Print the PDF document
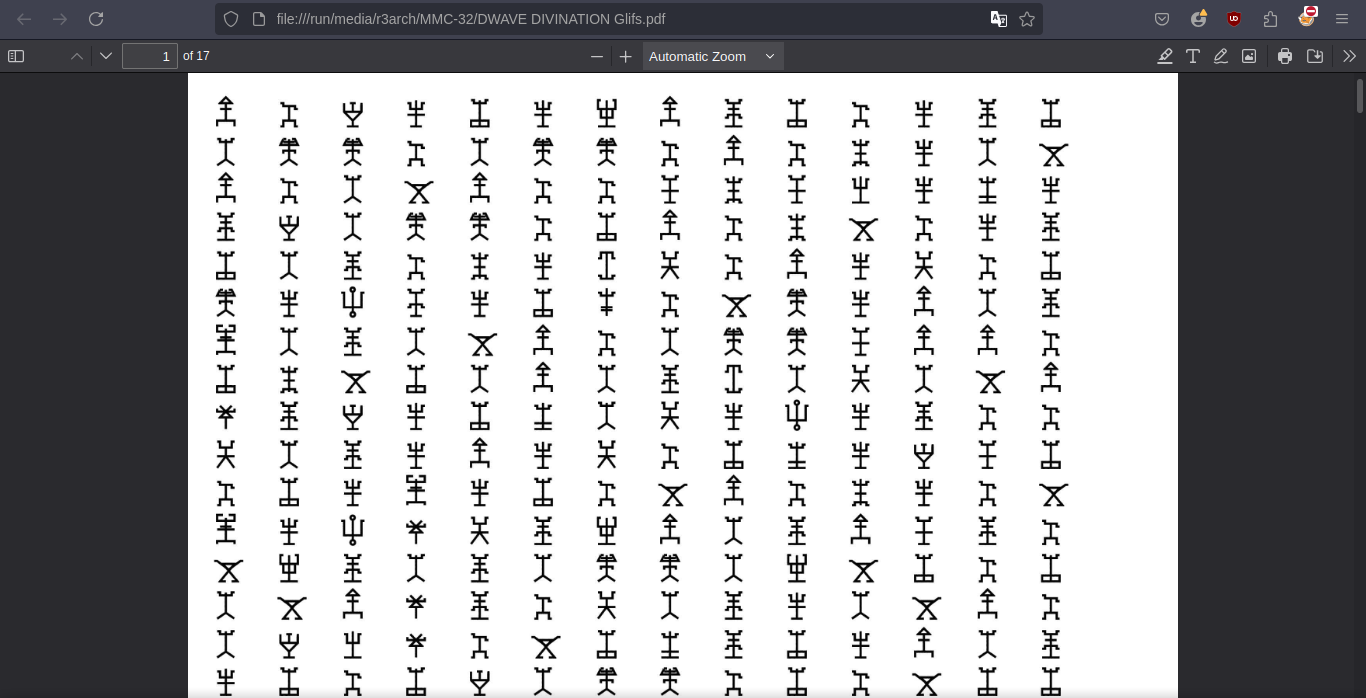The image size is (1366, 698). (1285, 56)
